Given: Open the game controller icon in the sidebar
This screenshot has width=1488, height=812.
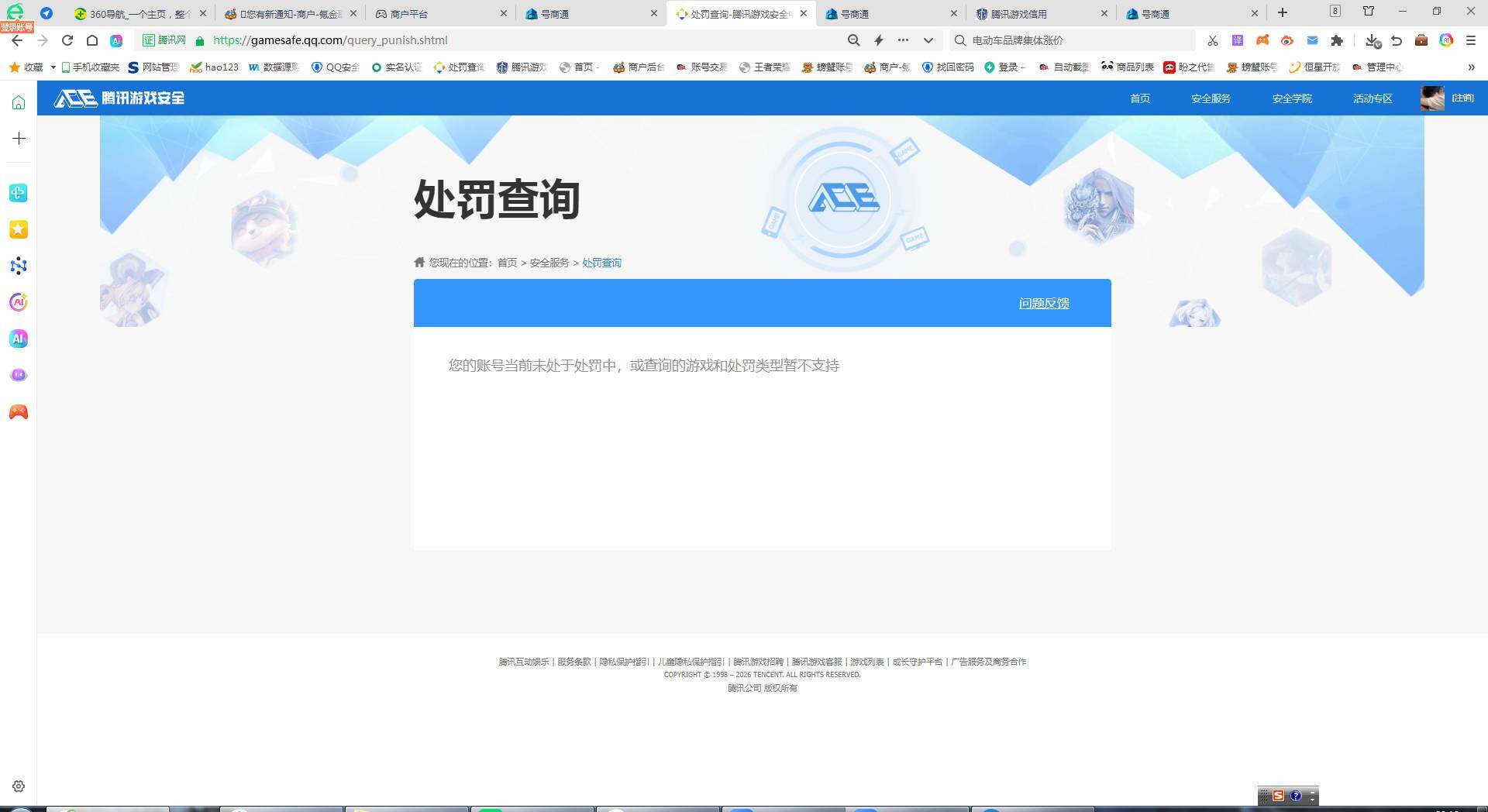Looking at the screenshot, I should click(x=18, y=411).
